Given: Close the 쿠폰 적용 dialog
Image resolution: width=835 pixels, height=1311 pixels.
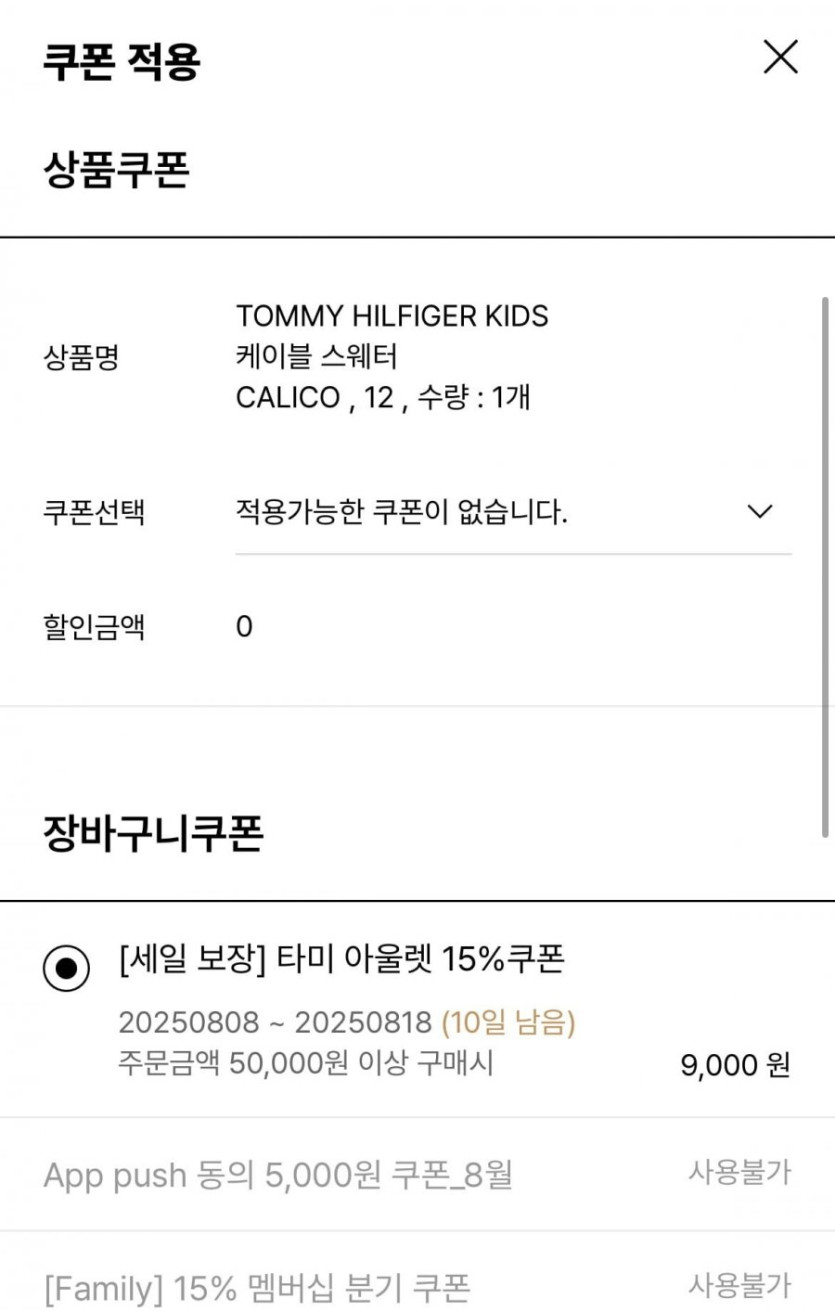Looking at the screenshot, I should (780, 57).
